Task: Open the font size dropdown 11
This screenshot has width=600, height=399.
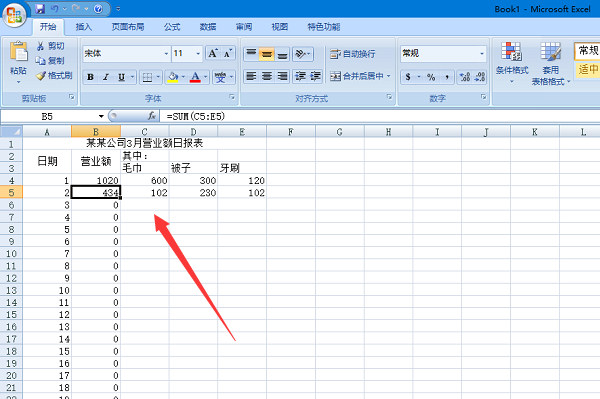Action: pos(198,54)
